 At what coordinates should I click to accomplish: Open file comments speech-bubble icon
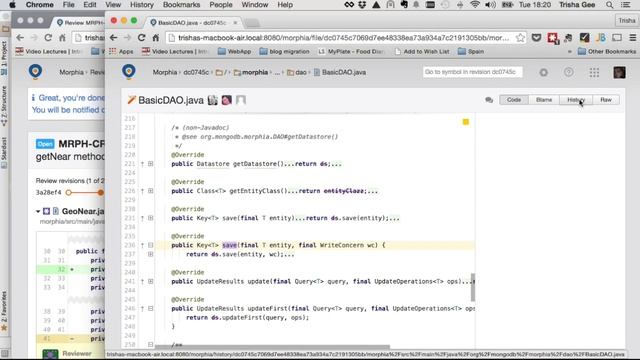point(489,100)
